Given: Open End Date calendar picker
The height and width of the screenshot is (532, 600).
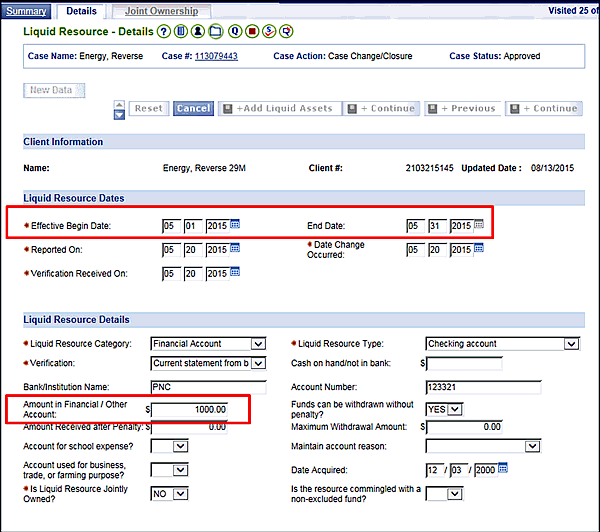Looking at the screenshot, I should [479, 225].
